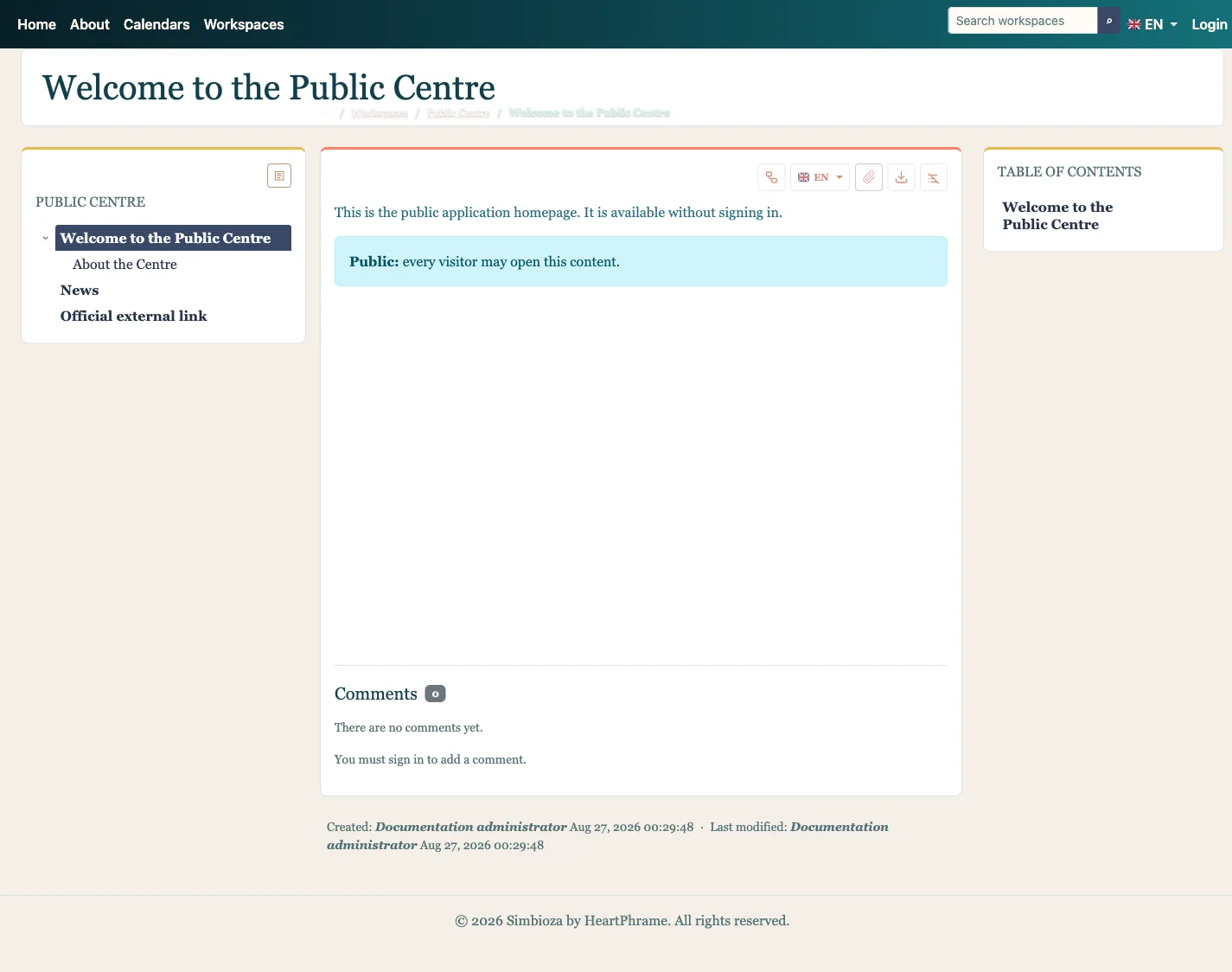The image size is (1232, 972).
Task: Click the download icon in content toolbar
Action: (901, 177)
